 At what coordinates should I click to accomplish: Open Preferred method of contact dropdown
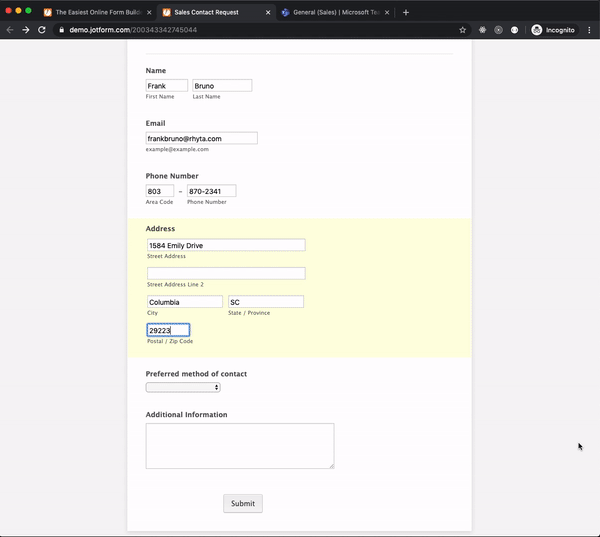183,387
